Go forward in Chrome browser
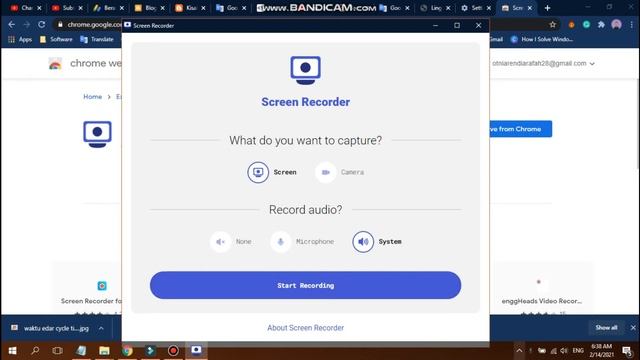This screenshot has width=640, height=360. (27, 24)
